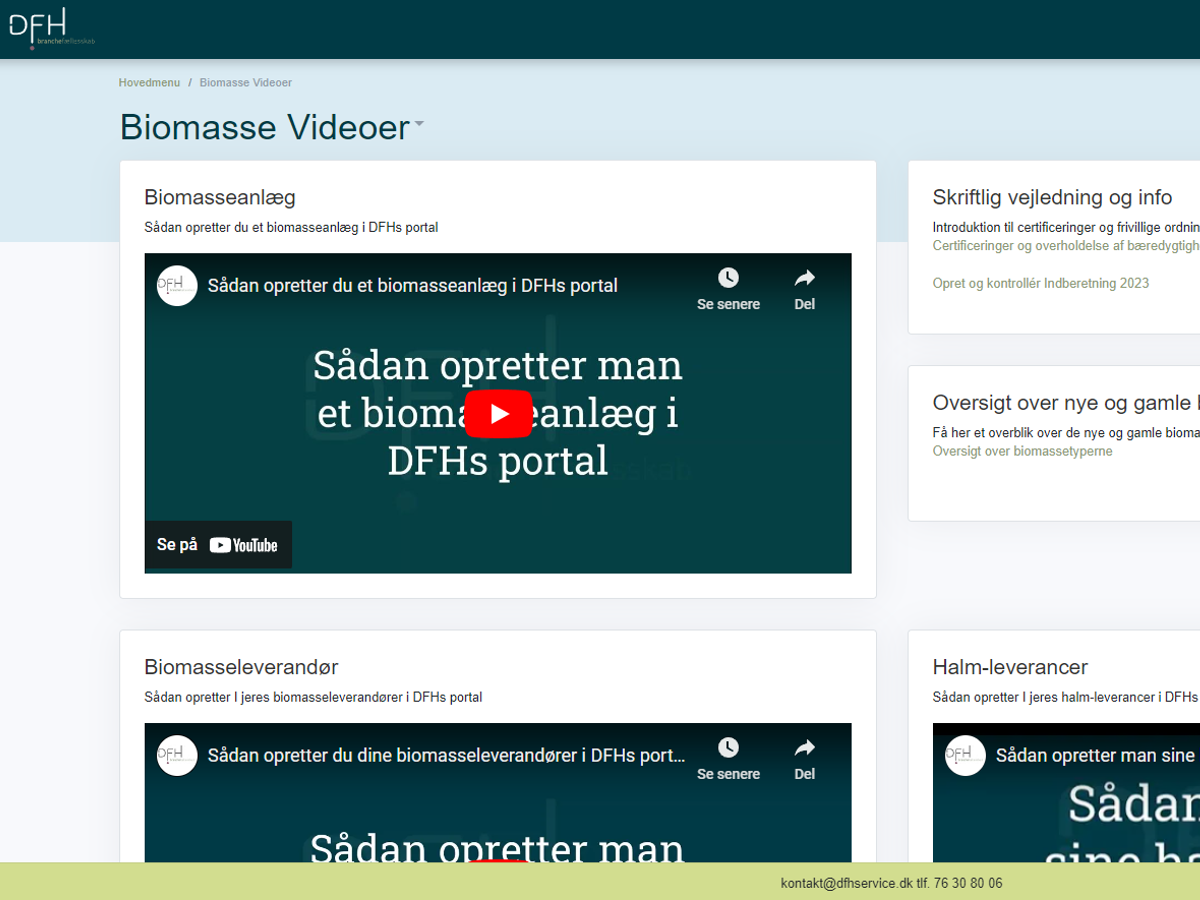Viewport: 1200px width, 900px height.
Task: Open 'Oversigt over biomassetyperne' link
Action: 1022,452
